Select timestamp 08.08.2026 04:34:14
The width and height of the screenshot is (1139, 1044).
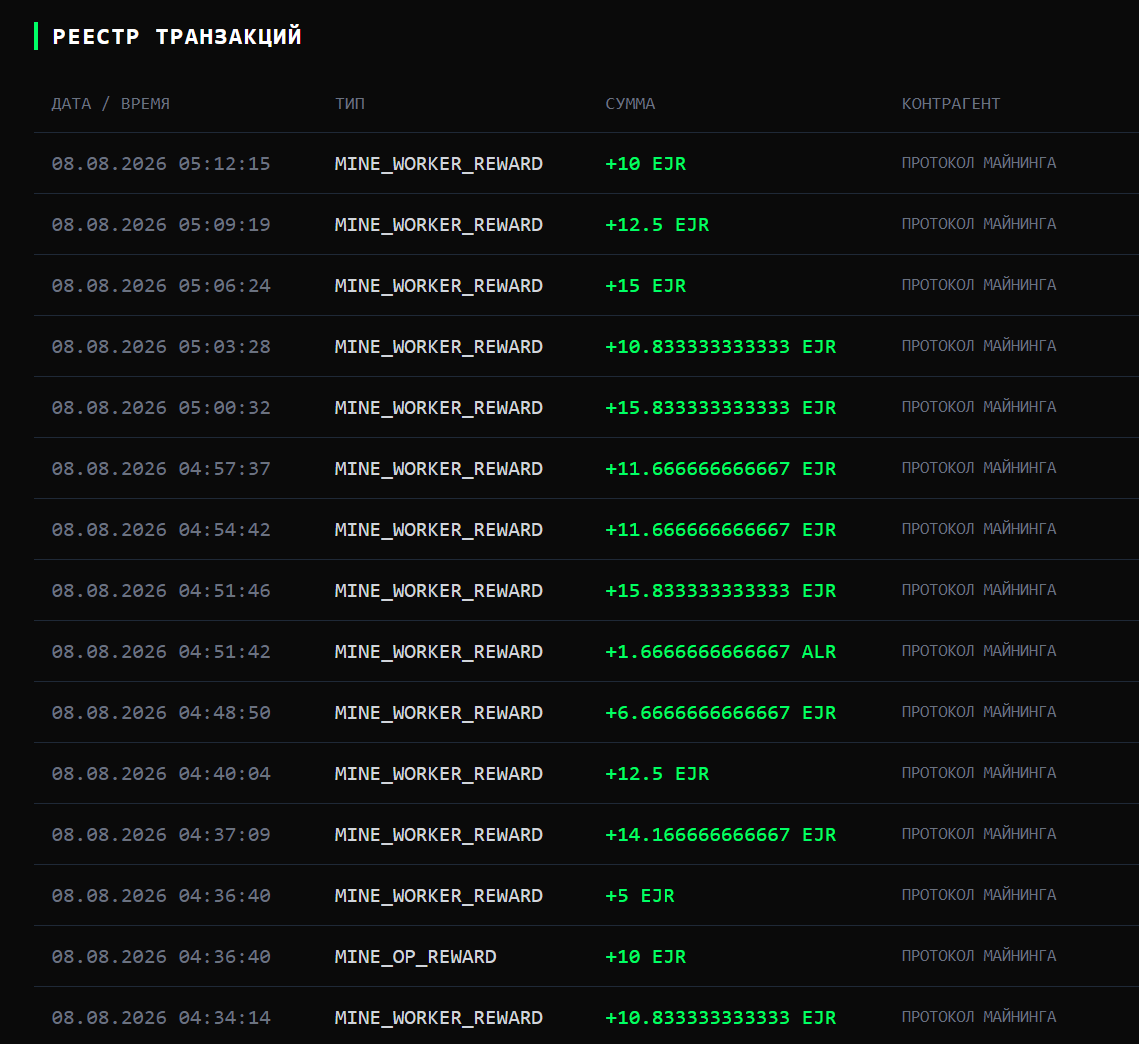coord(161,1018)
